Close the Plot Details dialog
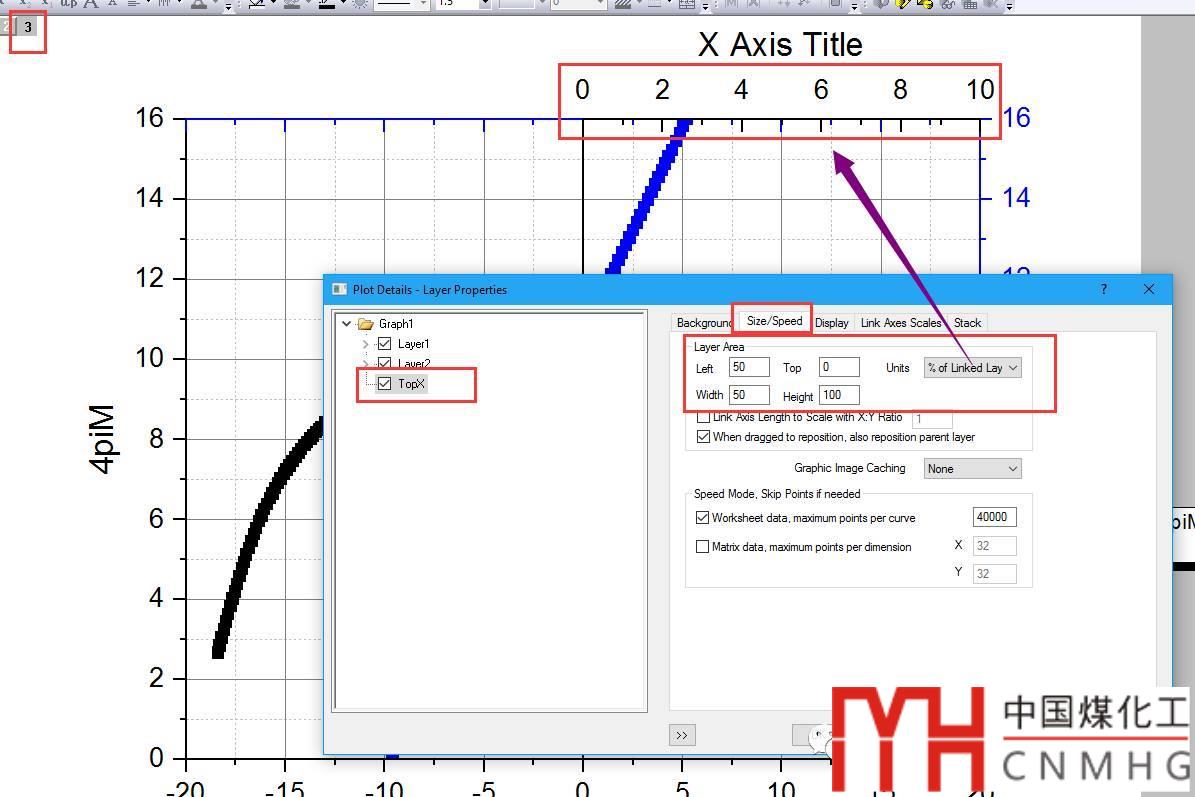This screenshot has width=1195, height=797. click(1149, 289)
